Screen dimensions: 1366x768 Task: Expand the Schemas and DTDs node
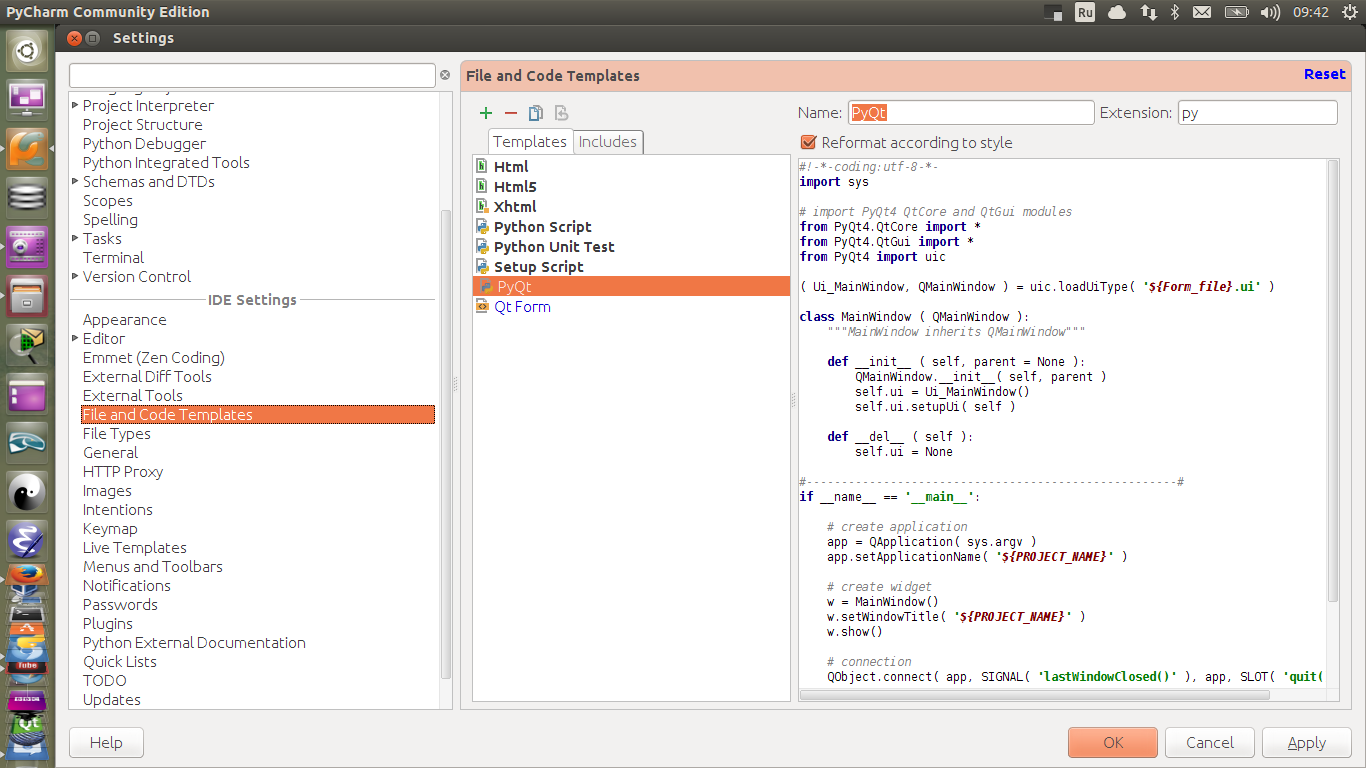point(75,182)
